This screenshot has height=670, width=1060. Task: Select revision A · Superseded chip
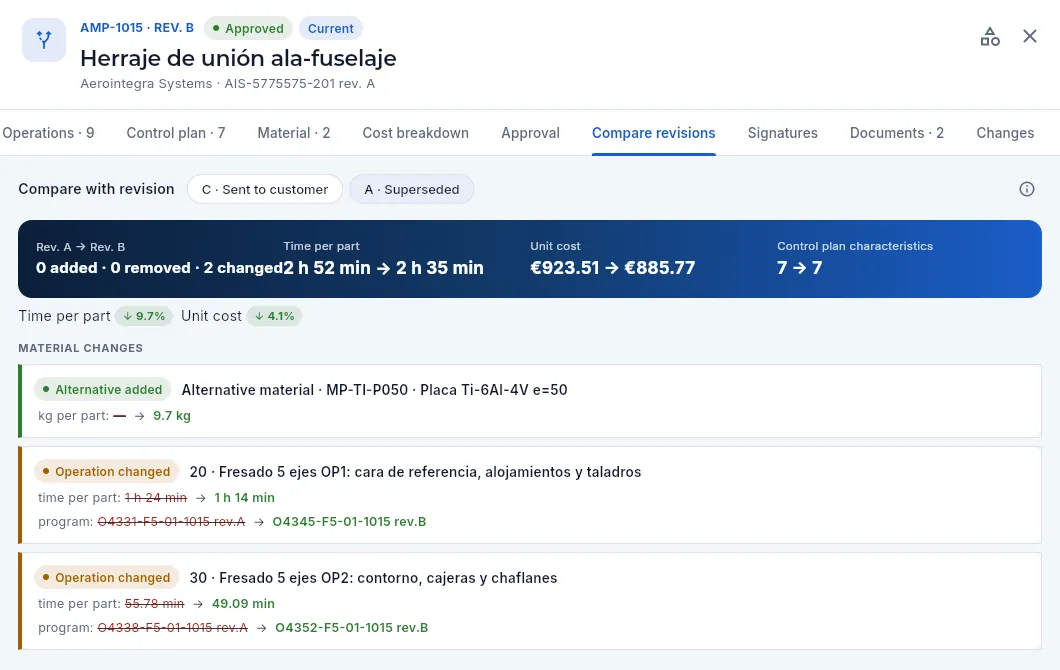[412, 189]
